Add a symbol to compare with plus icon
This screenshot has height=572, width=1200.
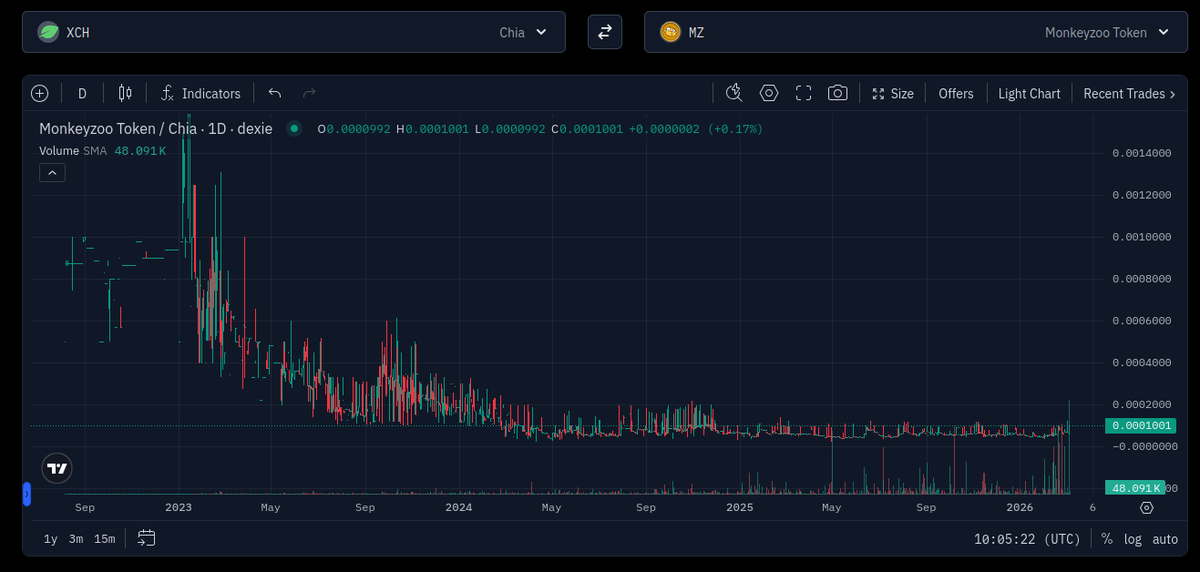point(40,93)
